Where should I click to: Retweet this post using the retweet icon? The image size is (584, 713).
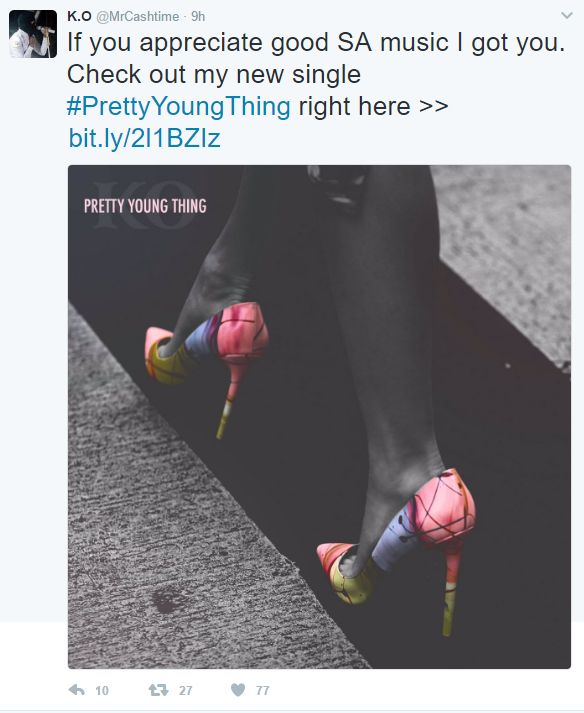point(158,690)
